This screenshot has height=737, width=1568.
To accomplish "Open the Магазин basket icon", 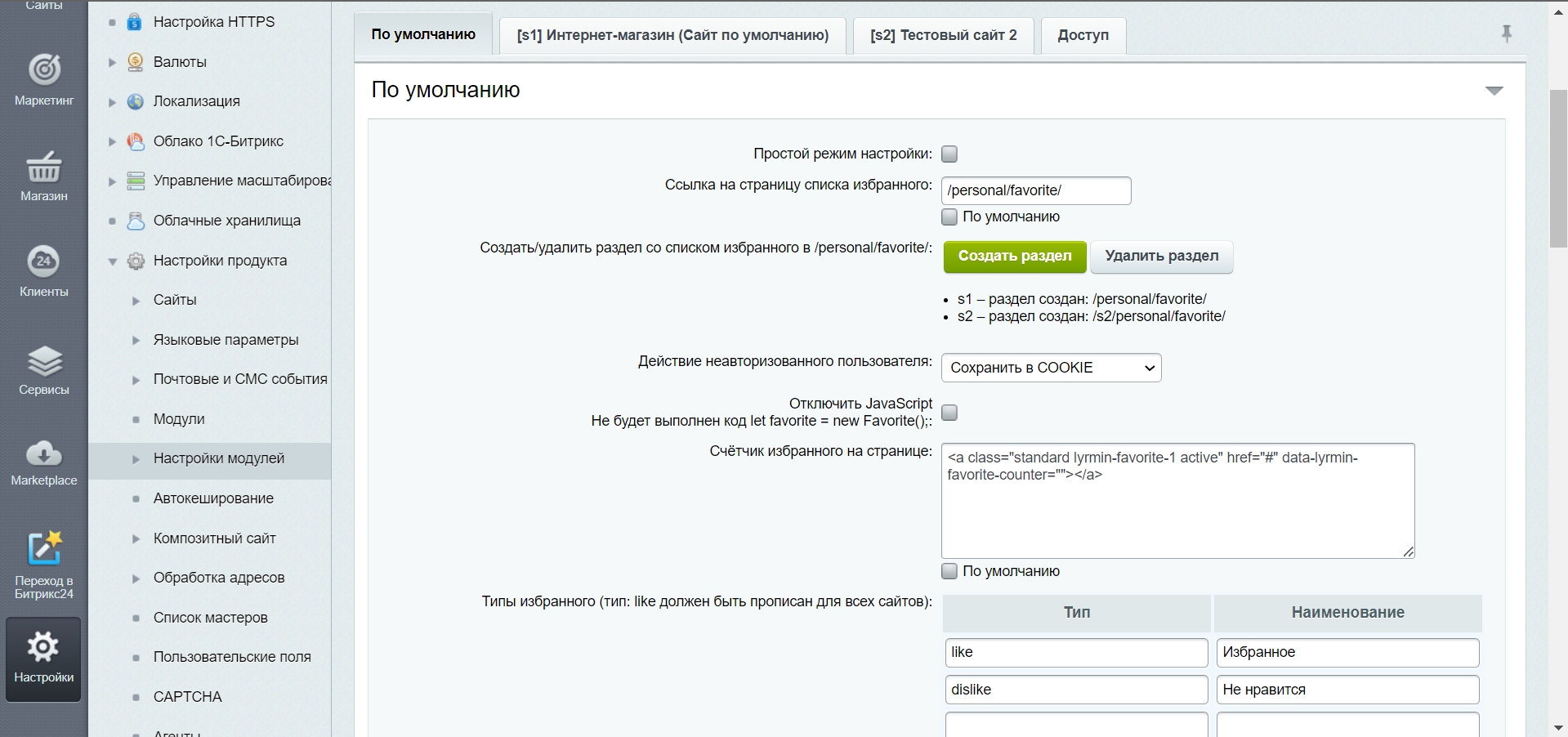I will coord(44,167).
